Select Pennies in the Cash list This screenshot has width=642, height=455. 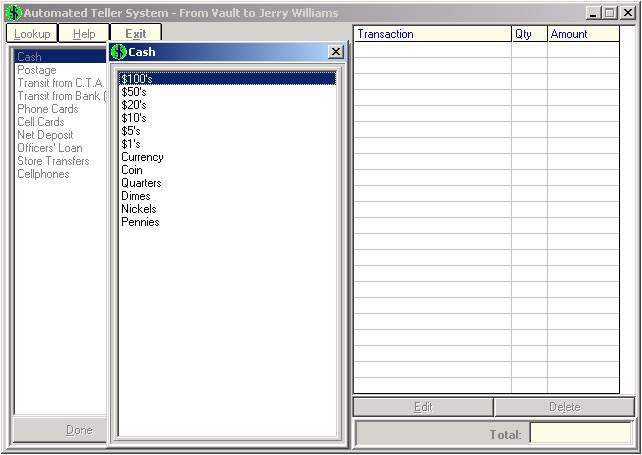click(140, 222)
